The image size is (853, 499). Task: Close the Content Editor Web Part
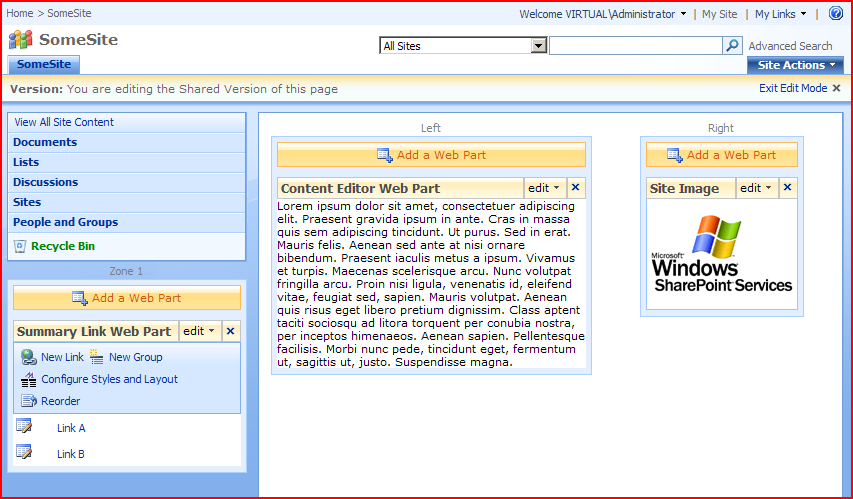click(x=575, y=188)
